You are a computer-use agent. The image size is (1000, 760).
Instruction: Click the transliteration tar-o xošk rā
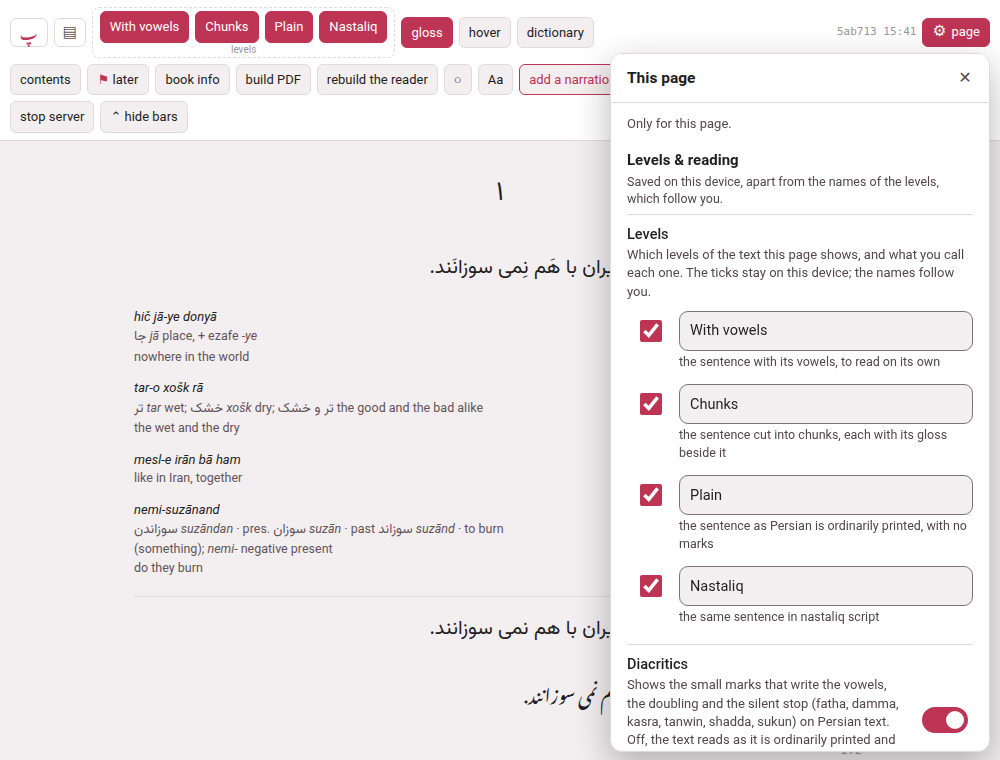(x=168, y=388)
